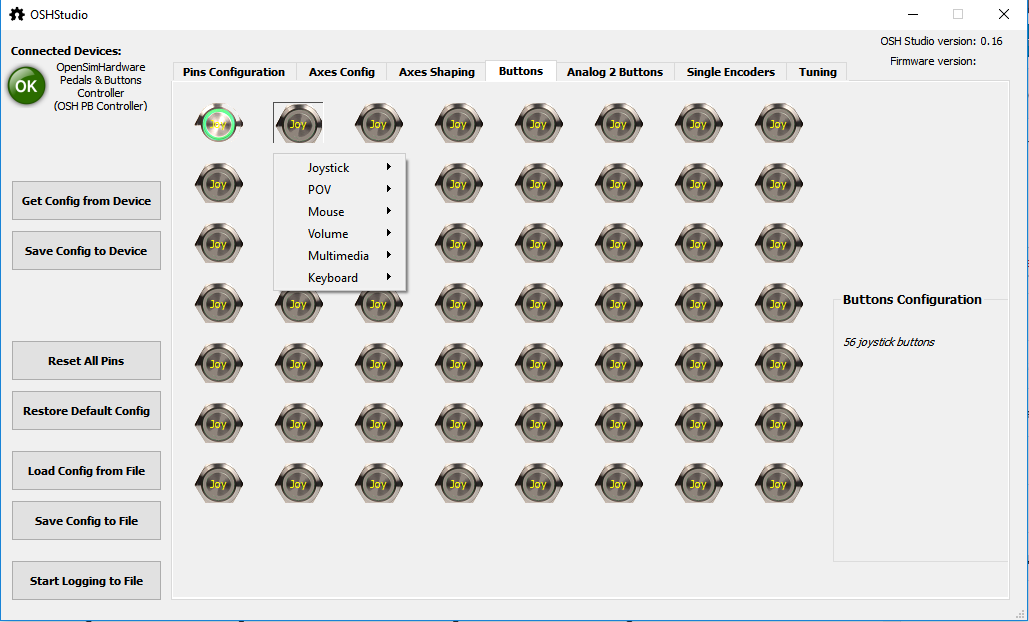
Task: Click the last Joy button in the bottom row
Action: click(778, 484)
